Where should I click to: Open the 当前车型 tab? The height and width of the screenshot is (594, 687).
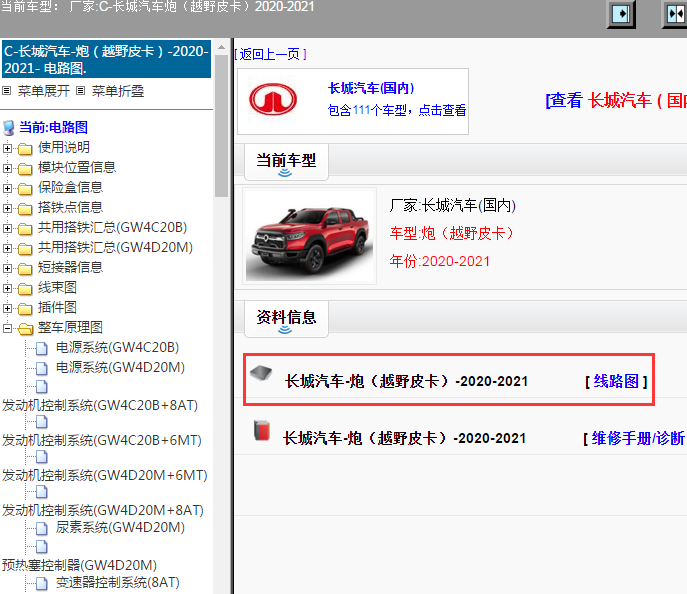click(x=286, y=162)
